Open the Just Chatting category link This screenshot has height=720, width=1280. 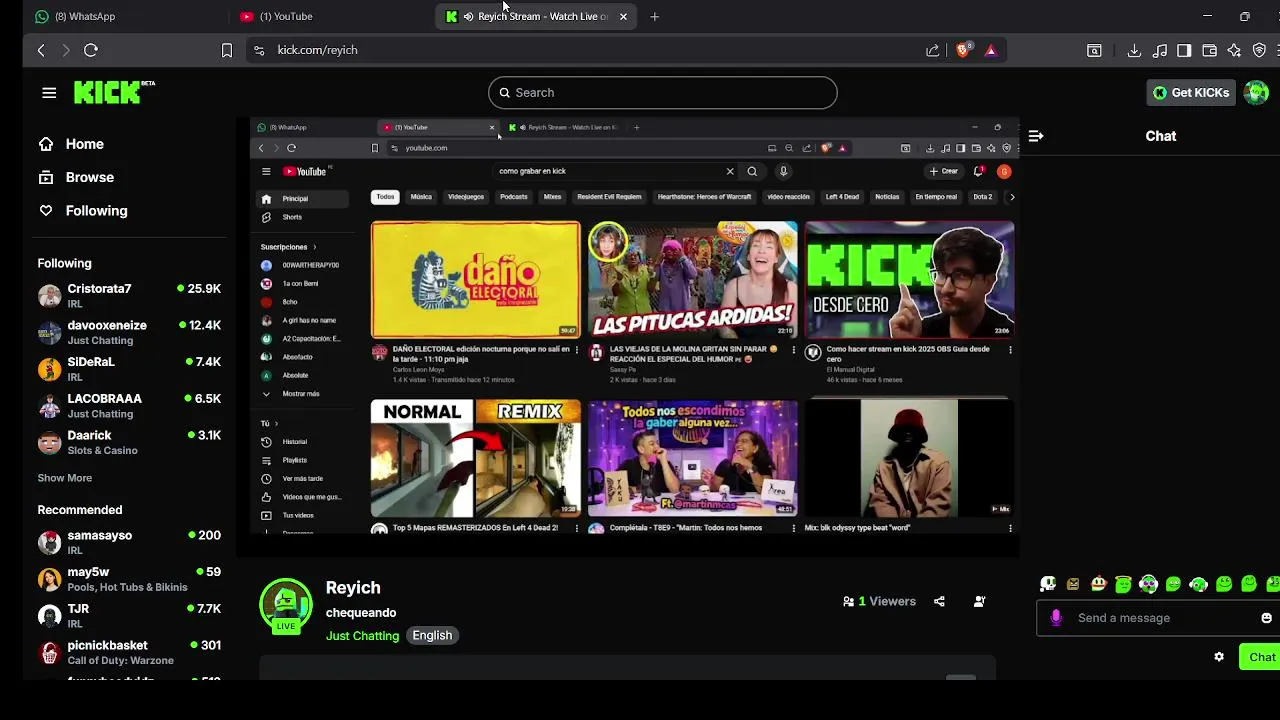point(362,636)
